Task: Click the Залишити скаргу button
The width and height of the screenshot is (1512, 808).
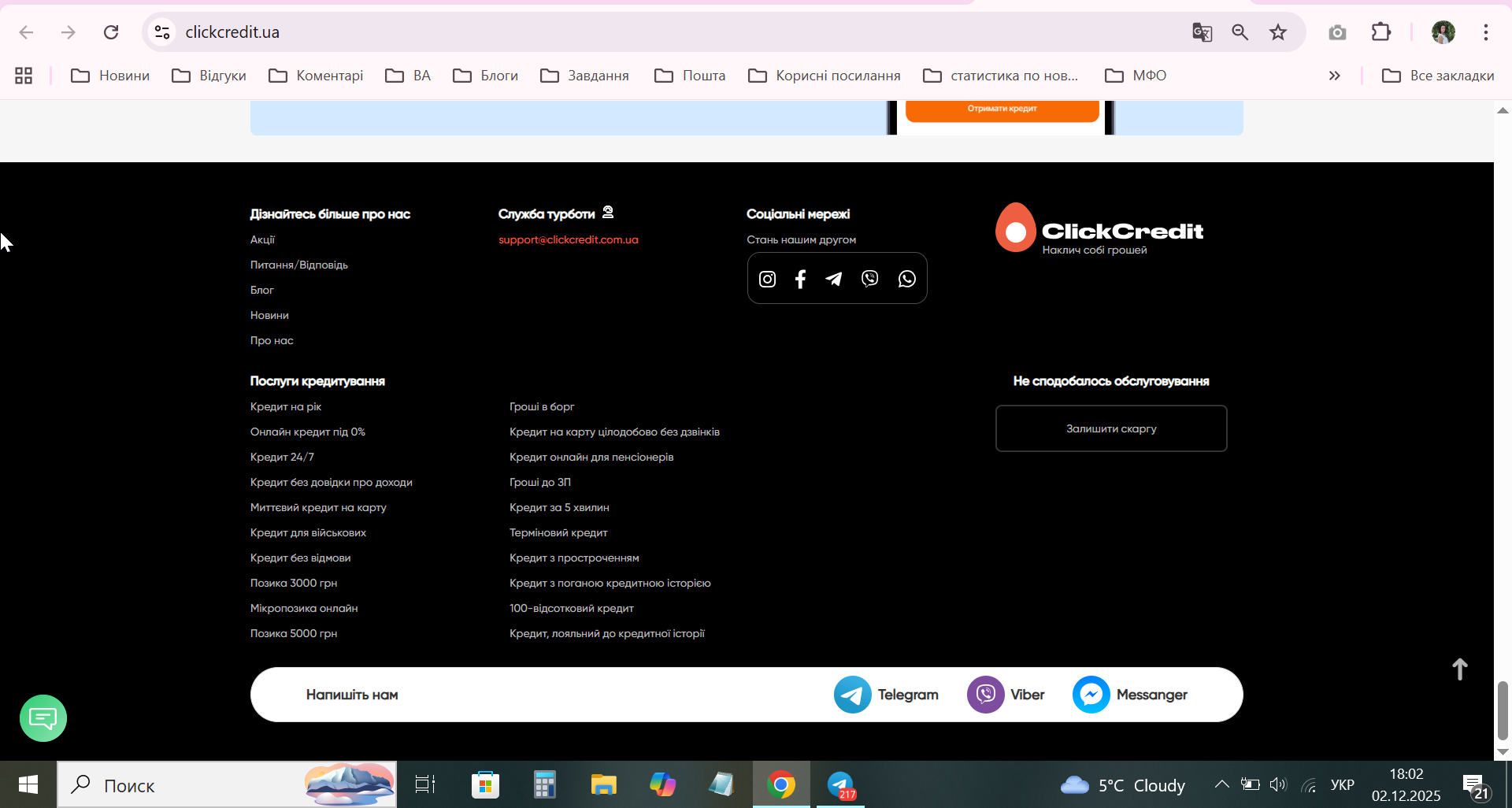Action: [1111, 428]
